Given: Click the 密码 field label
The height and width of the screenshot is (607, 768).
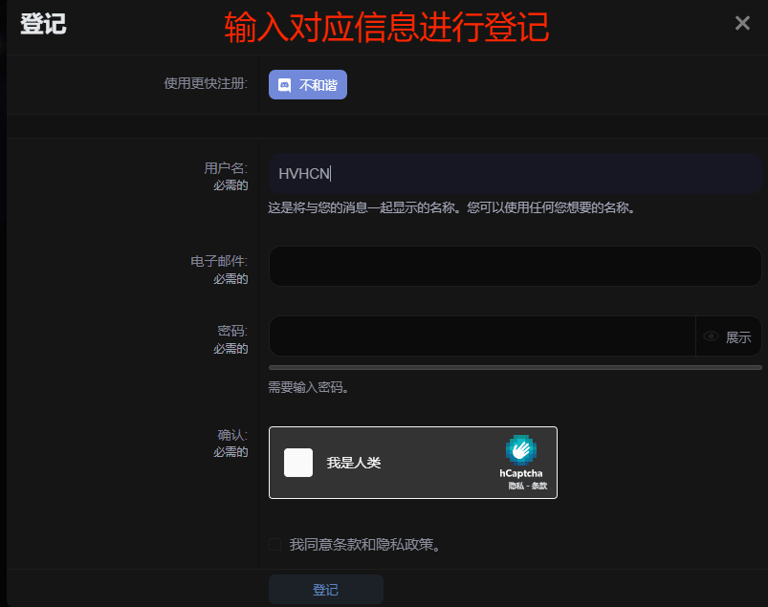Looking at the screenshot, I should click(x=232, y=331).
